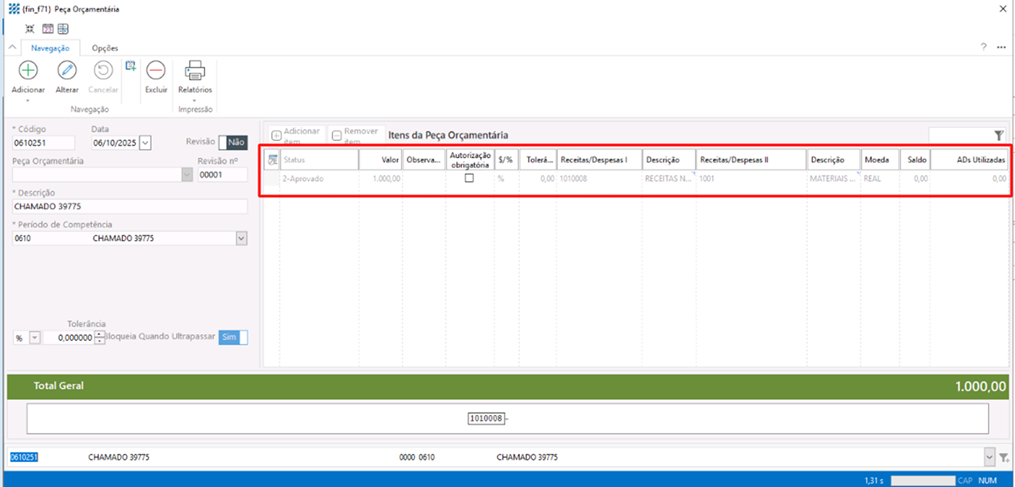Open the Relatórios printer icon
The height and width of the screenshot is (487, 1015).
[195, 71]
